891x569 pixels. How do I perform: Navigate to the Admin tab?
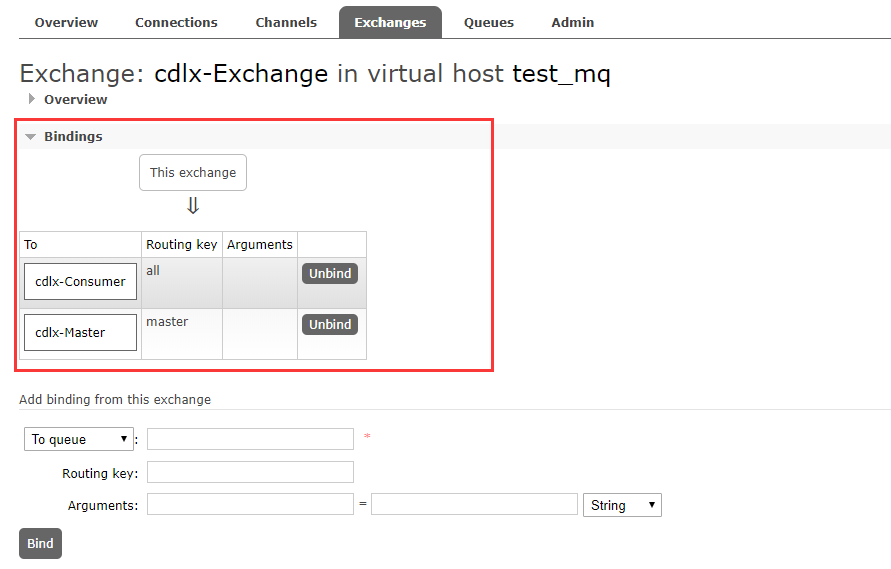point(572,22)
